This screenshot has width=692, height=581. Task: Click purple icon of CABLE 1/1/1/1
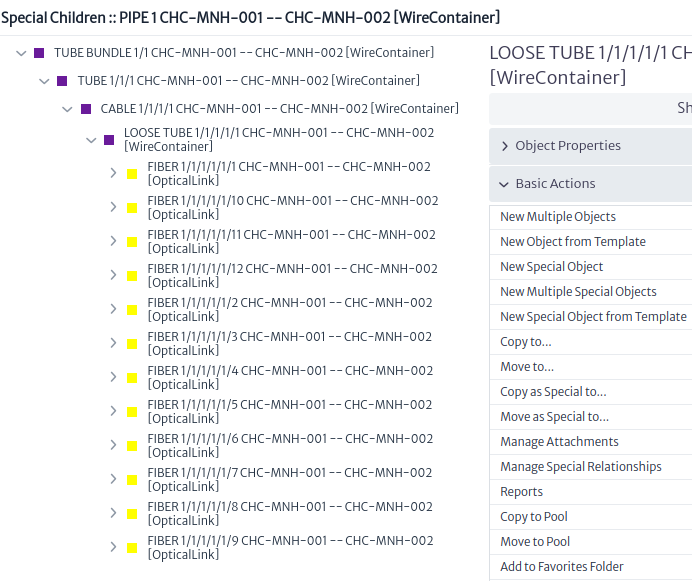click(86, 109)
